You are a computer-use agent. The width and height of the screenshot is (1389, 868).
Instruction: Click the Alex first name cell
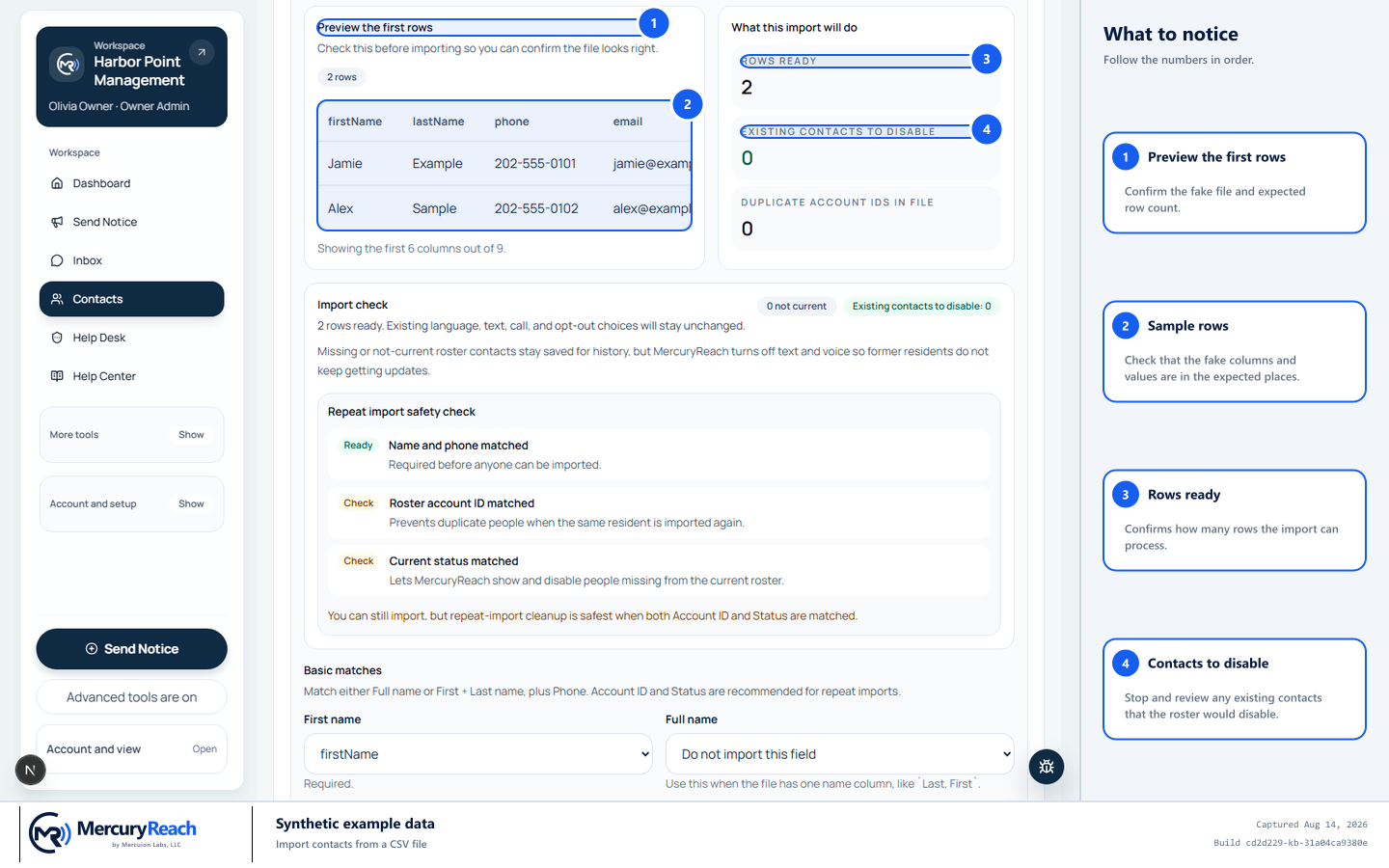[340, 208]
